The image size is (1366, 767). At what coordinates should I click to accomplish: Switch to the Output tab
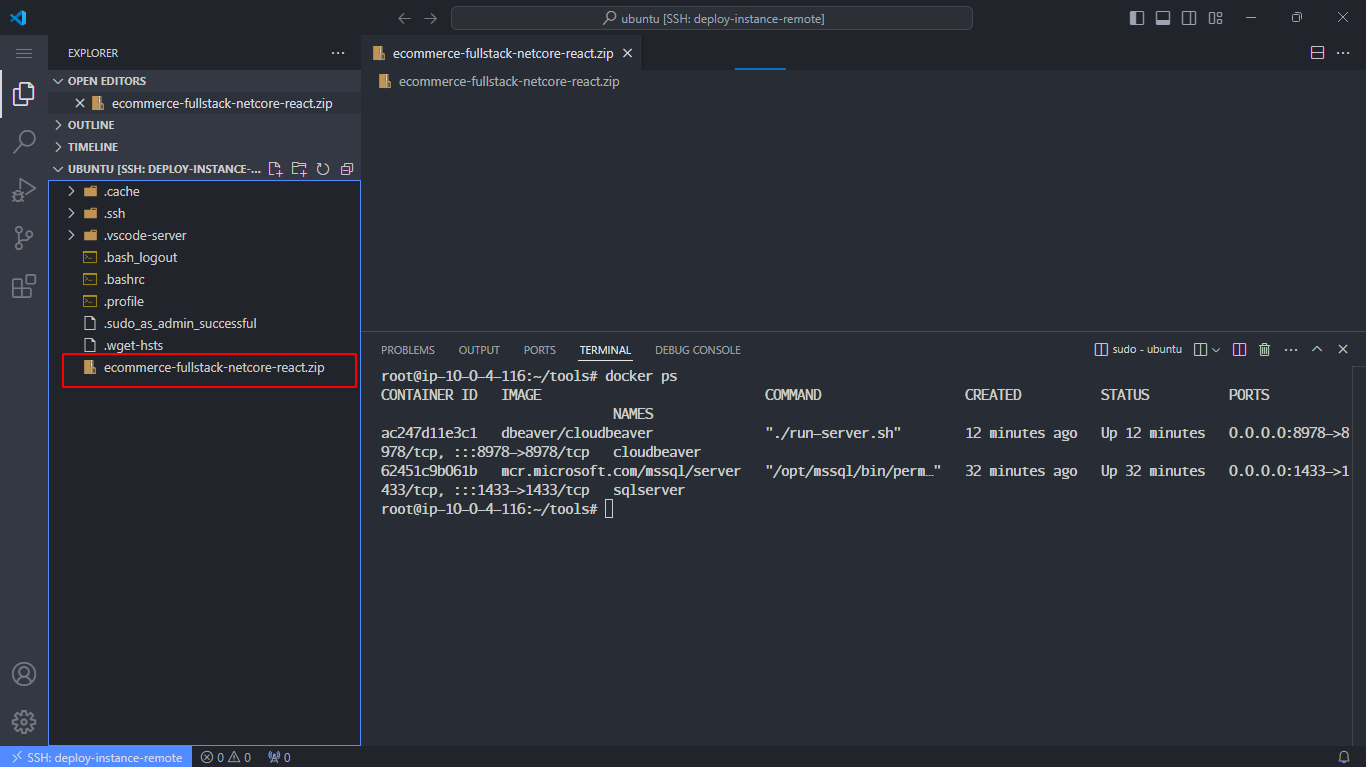pos(479,350)
